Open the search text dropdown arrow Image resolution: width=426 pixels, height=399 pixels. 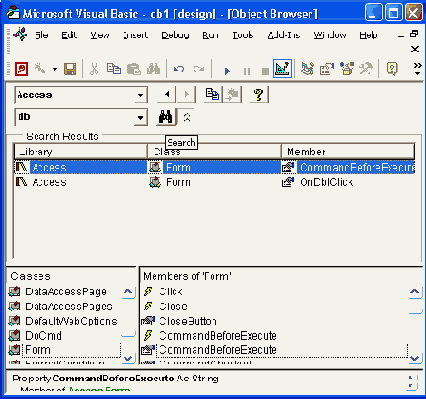click(x=140, y=117)
